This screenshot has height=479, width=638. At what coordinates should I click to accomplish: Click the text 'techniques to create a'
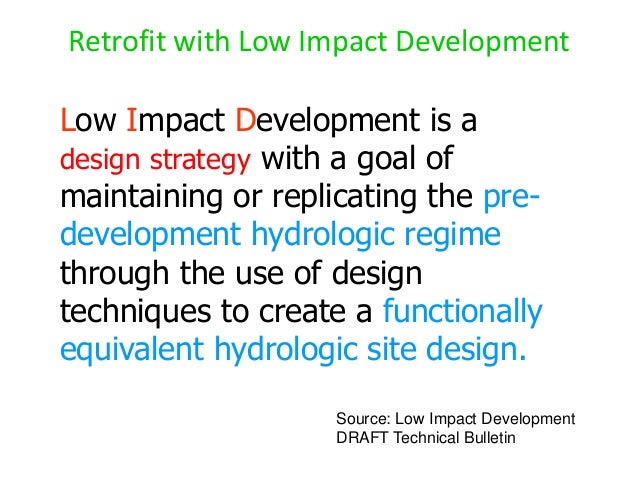coord(216,312)
